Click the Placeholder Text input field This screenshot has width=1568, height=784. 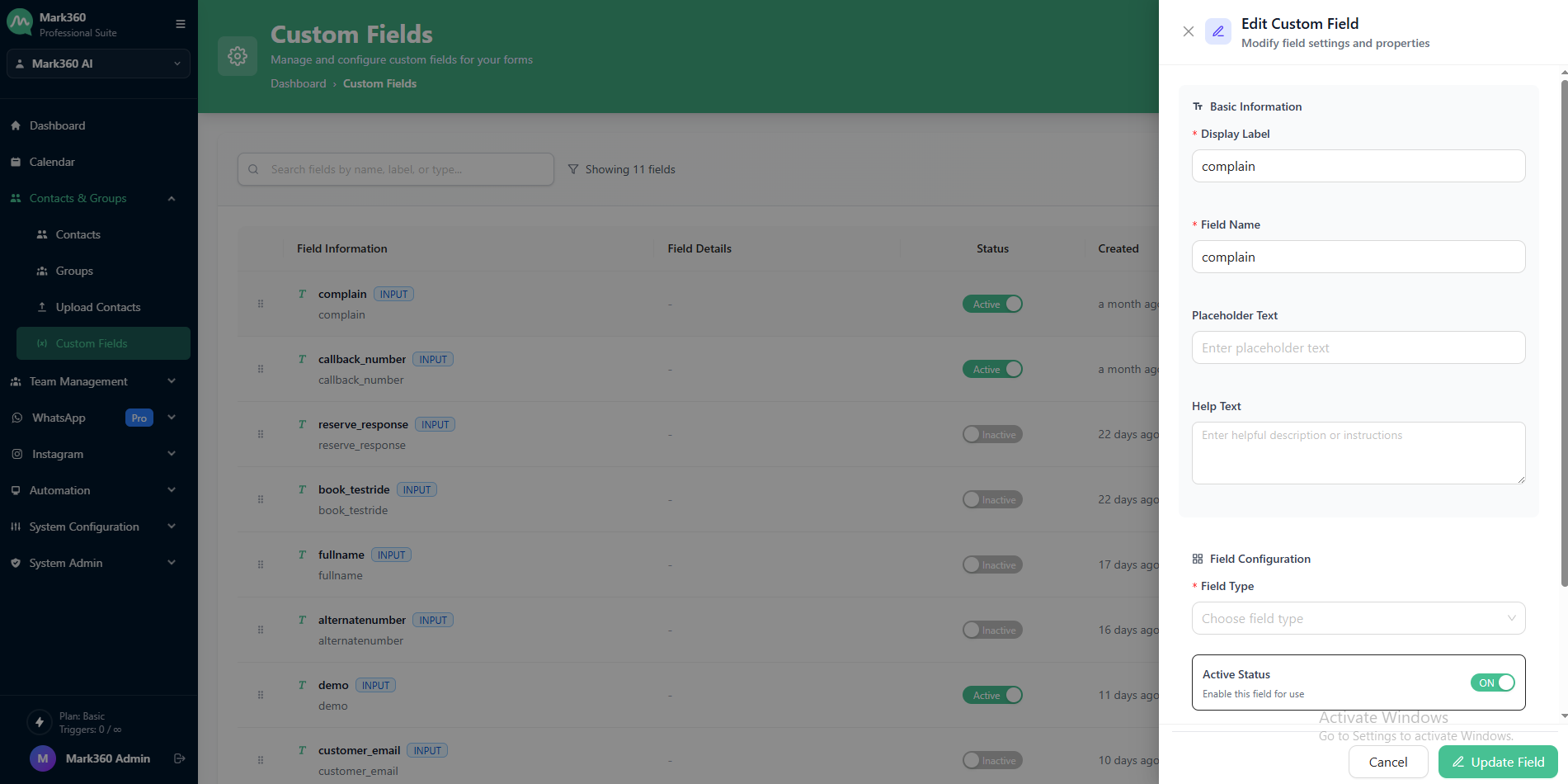(1358, 347)
